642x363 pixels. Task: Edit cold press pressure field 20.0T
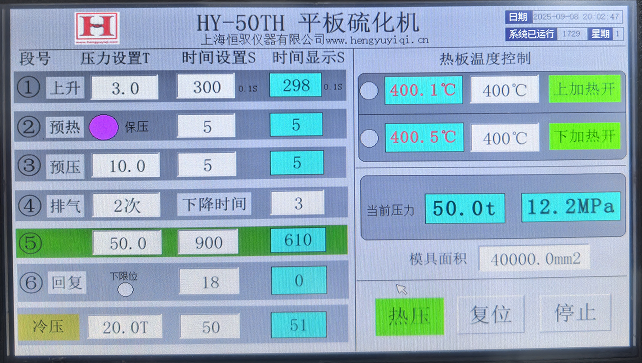point(125,327)
